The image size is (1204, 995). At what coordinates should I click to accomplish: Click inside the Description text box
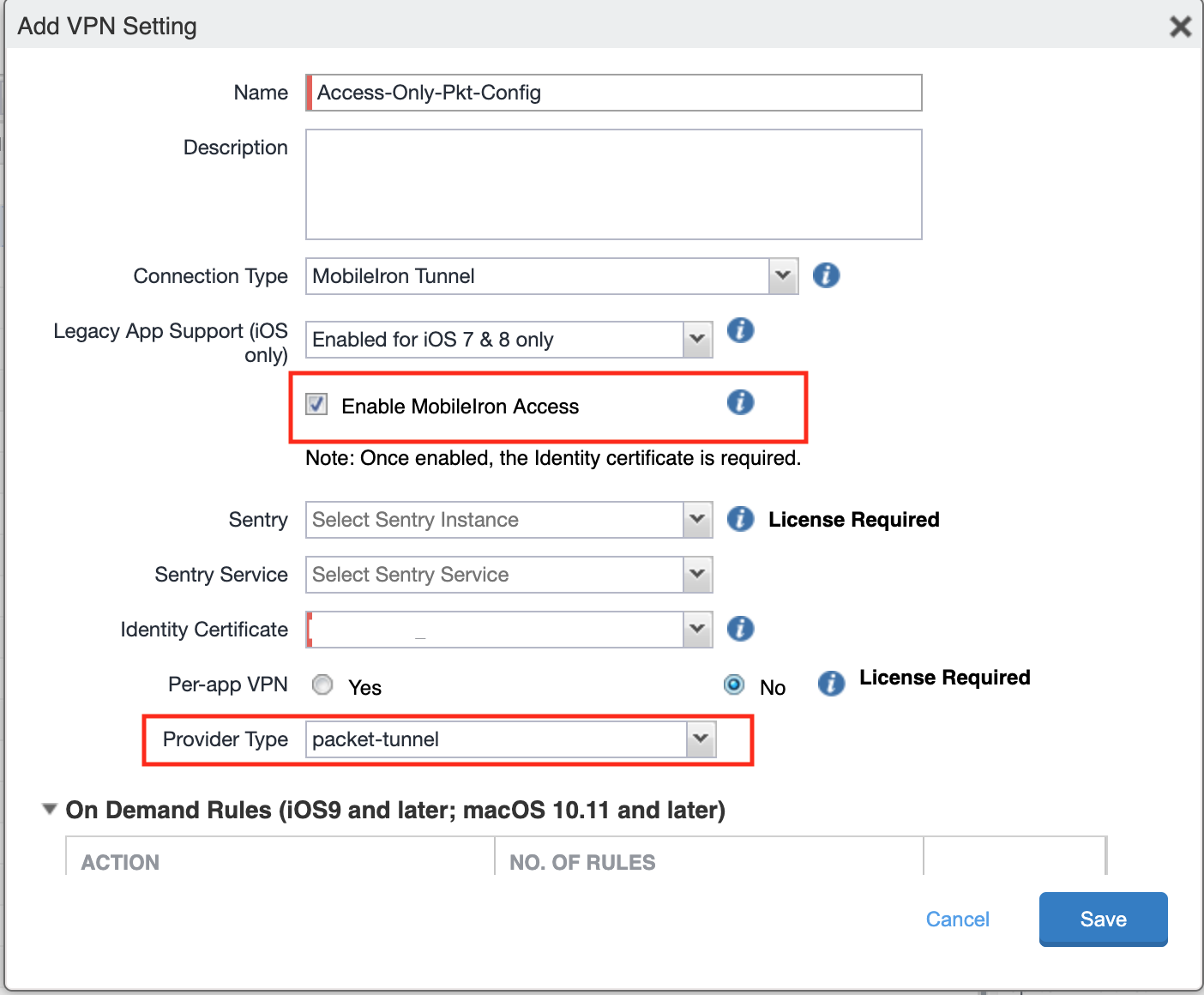pyautogui.click(x=613, y=184)
